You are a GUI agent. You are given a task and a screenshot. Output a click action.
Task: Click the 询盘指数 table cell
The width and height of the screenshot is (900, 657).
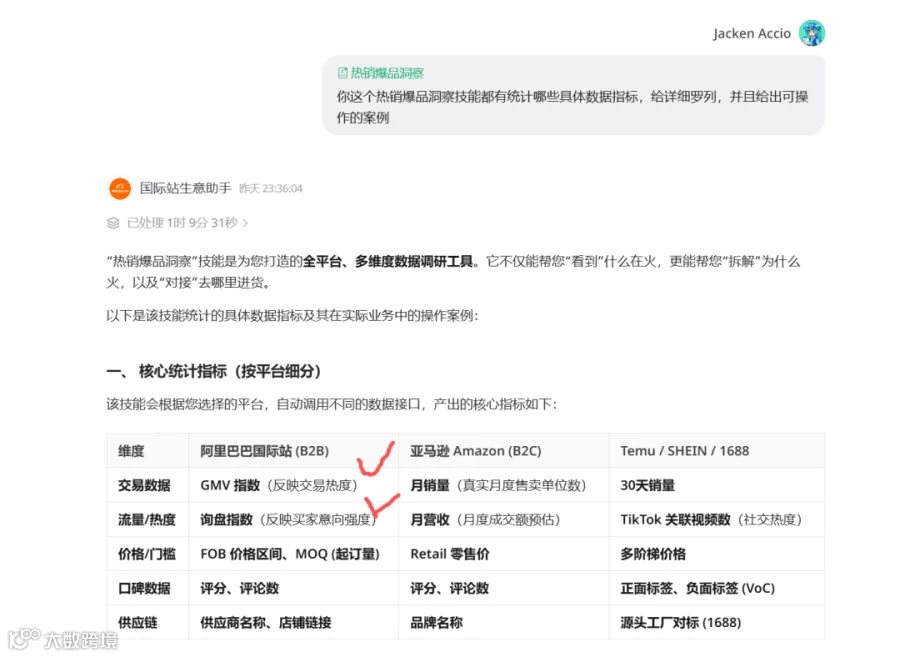pyautogui.click(x=293, y=520)
